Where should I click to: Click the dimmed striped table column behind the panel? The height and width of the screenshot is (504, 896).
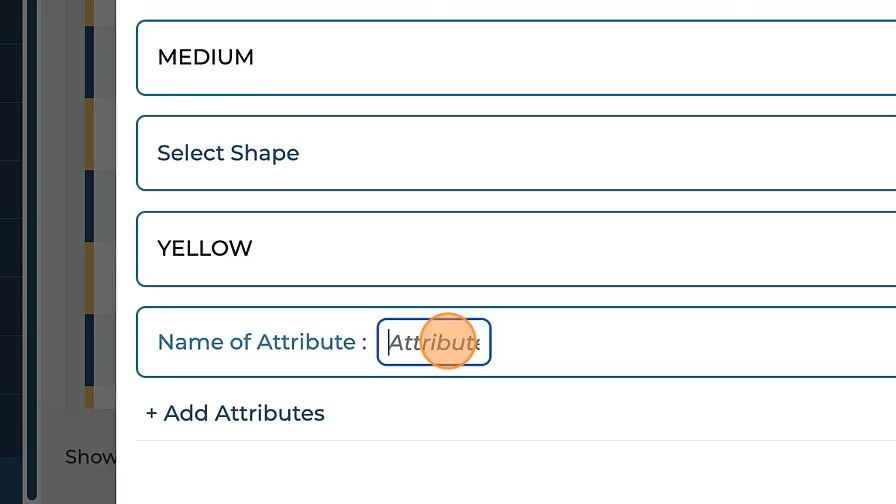point(89,200)
